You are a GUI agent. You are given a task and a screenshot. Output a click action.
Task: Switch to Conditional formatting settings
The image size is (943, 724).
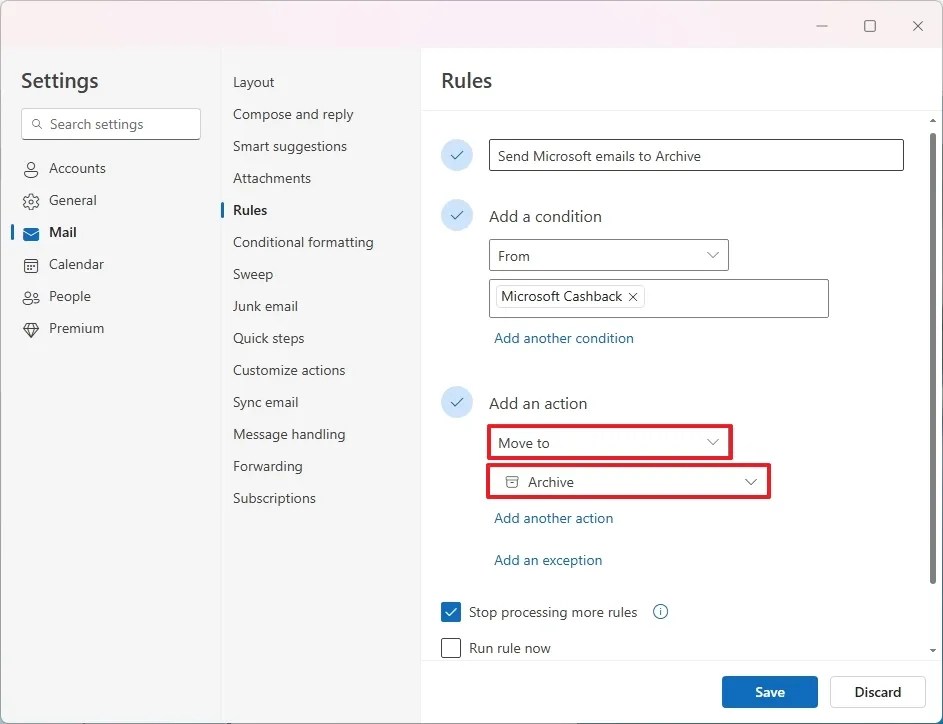tap(303, 242)
